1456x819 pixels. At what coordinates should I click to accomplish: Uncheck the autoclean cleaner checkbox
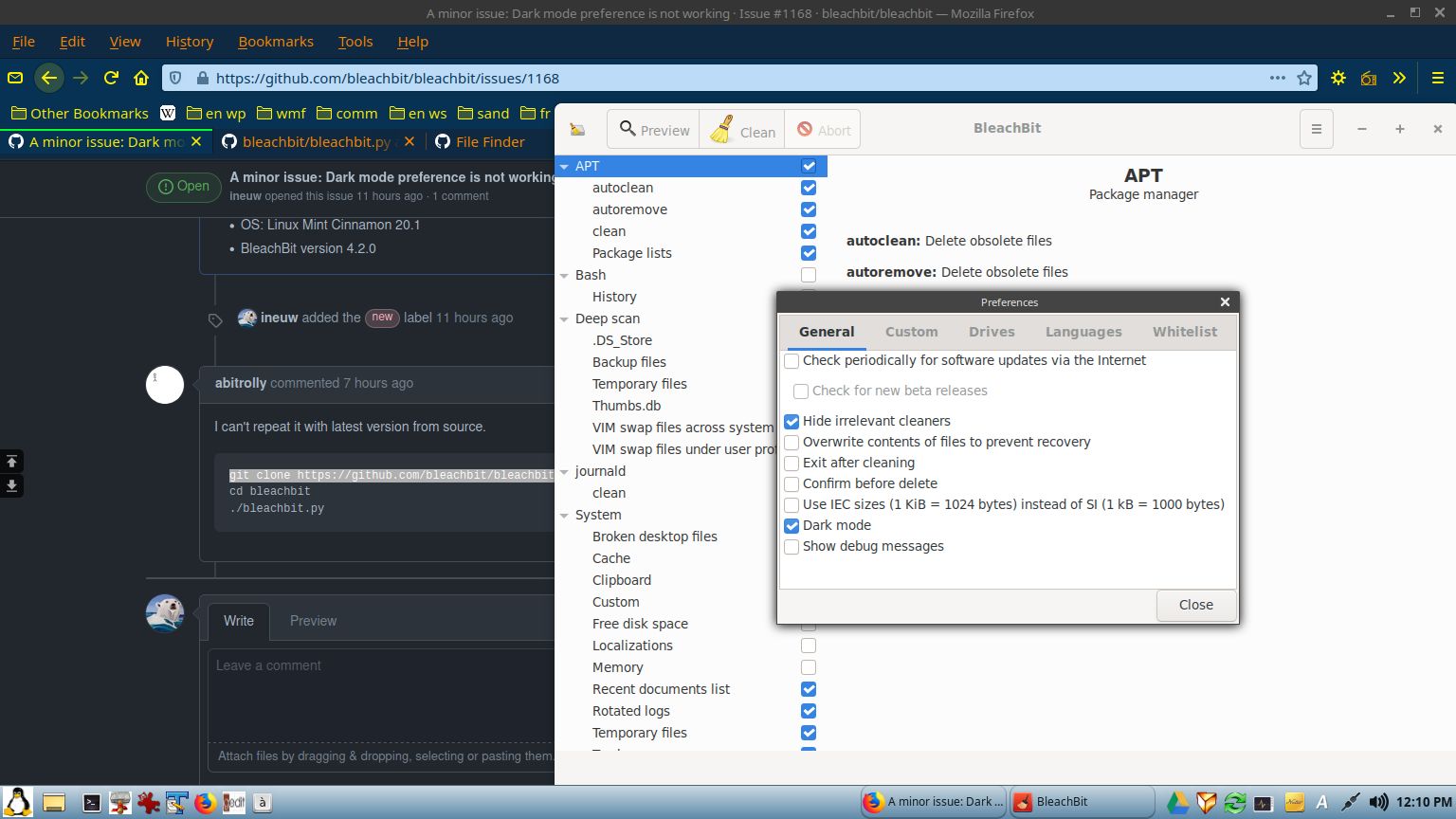click(809, 188)
